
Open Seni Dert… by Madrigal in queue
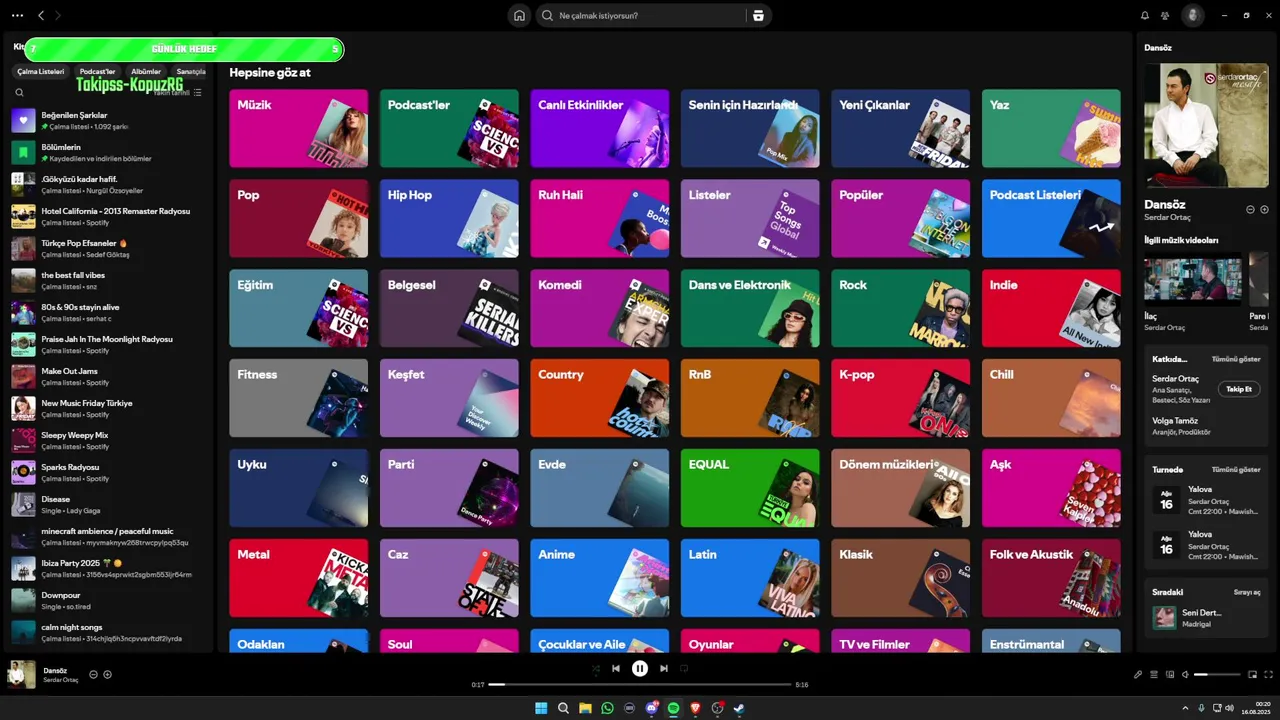[x=1206, y=618]
